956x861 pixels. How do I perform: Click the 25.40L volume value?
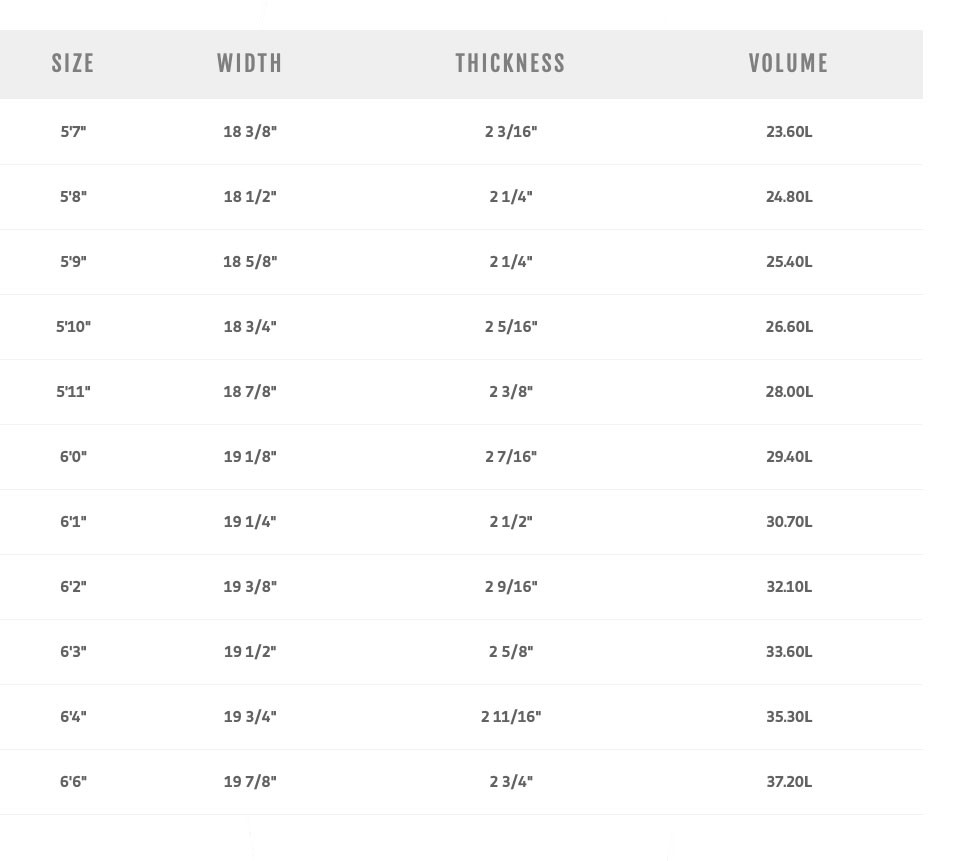[789, 261]
